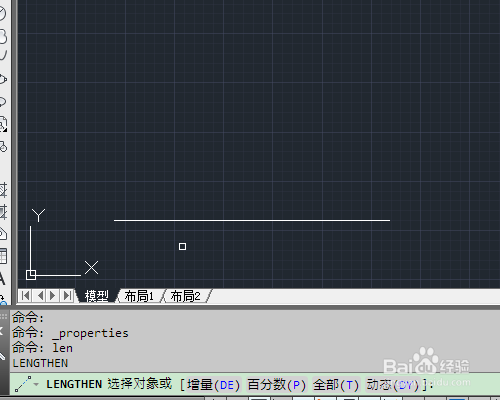Click the LENGTHEN history text line
The image size is (500, 400).
(x=40, y=363)
